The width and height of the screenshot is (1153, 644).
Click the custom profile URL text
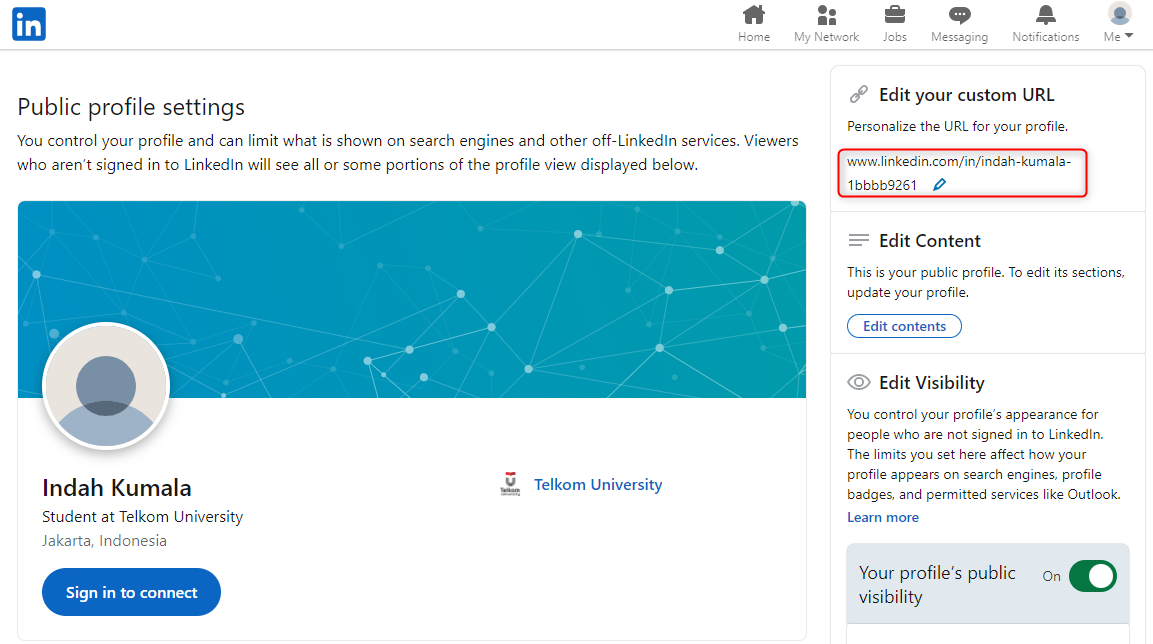pos(959,173)
